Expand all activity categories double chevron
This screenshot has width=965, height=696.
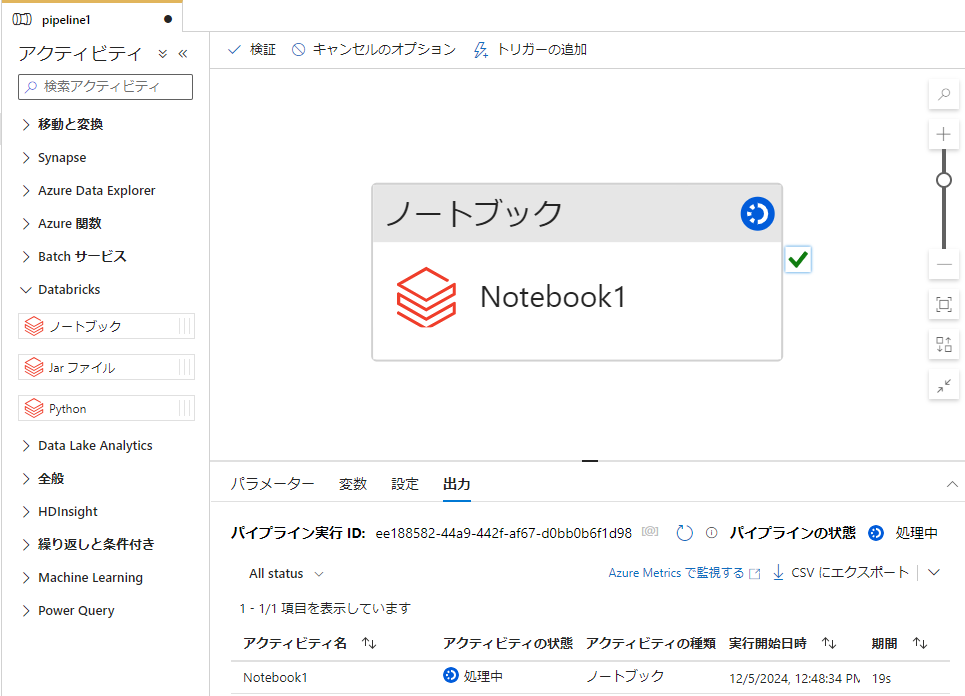click(162, 54)
